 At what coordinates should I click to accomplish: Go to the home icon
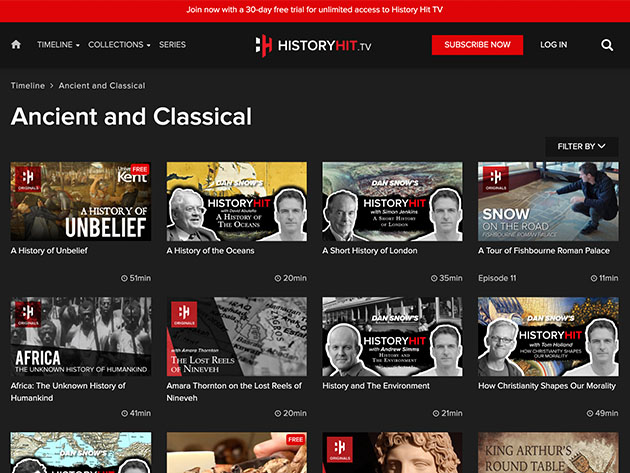16,45
